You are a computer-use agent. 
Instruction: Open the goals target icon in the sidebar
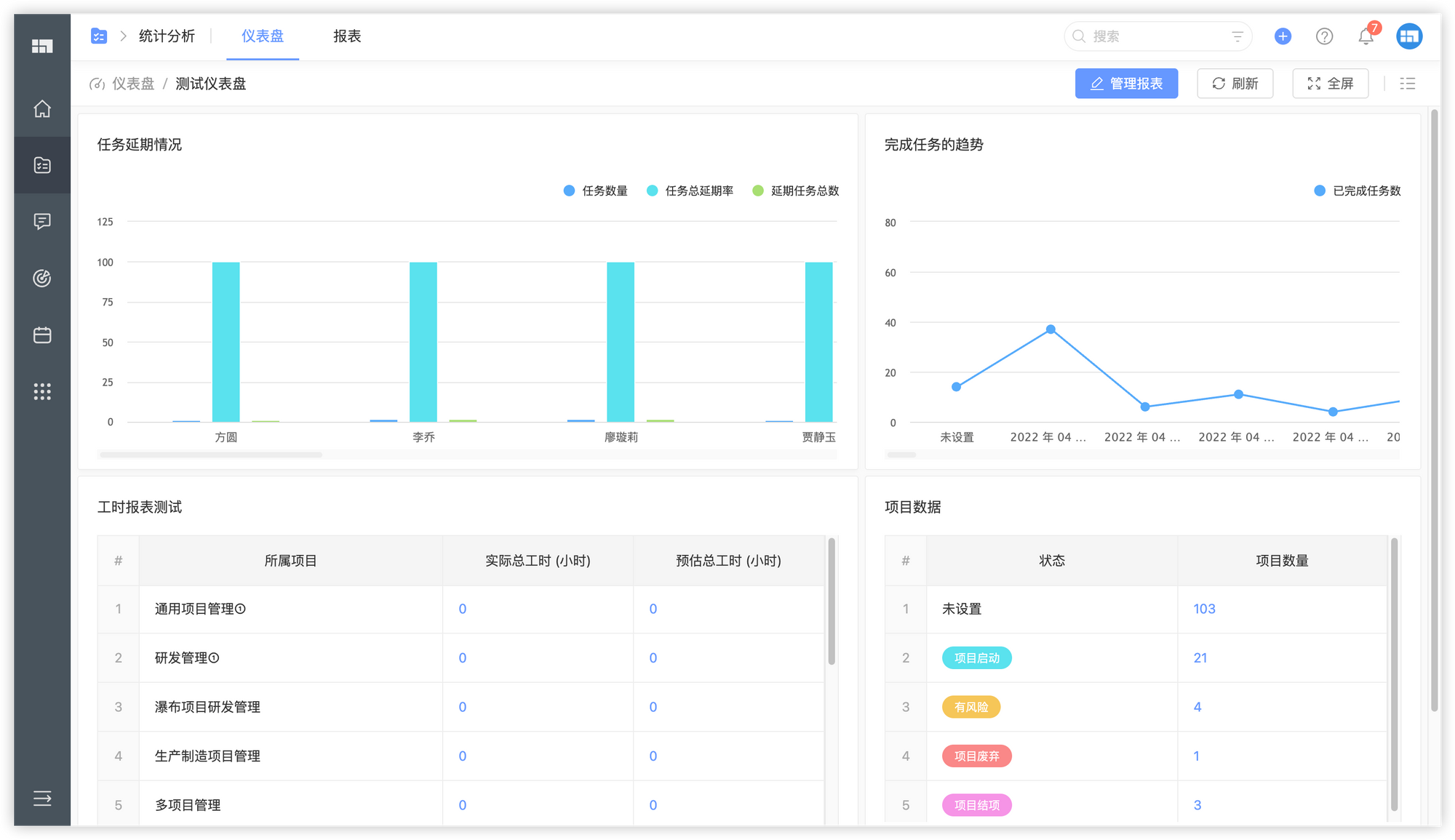(x=42, y=278)
